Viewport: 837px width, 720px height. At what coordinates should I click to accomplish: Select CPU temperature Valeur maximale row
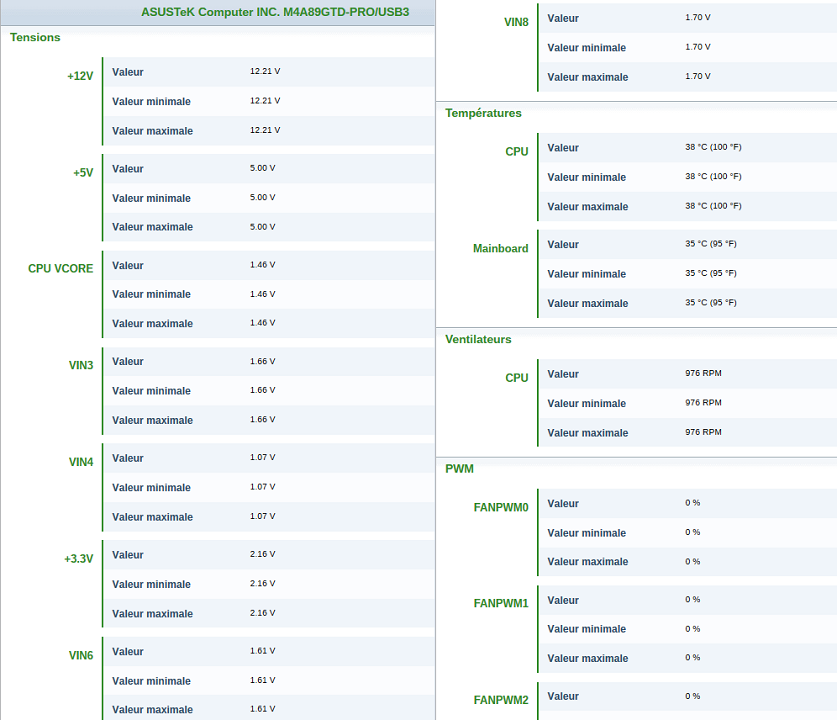(688, 206)
